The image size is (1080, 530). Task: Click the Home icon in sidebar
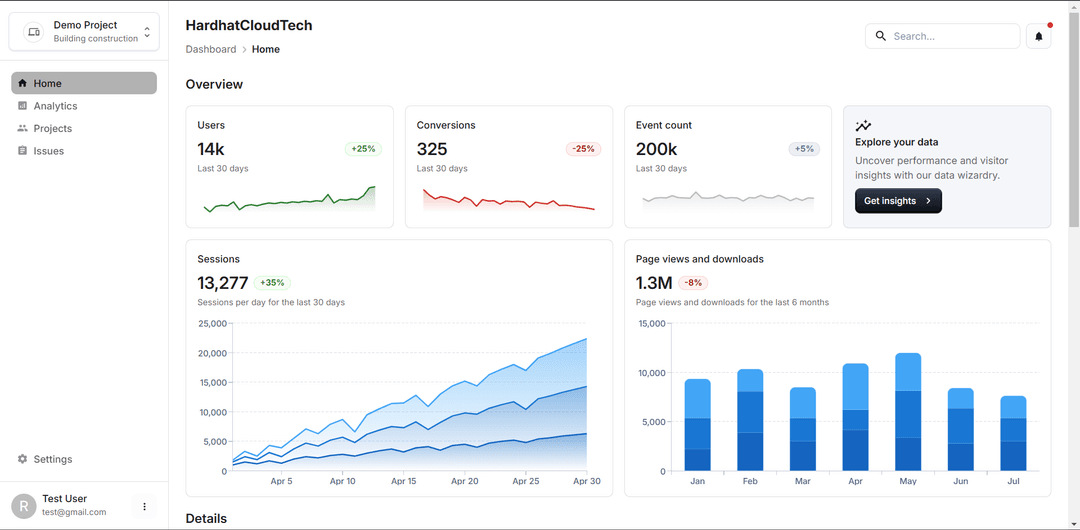coord(23,83)
